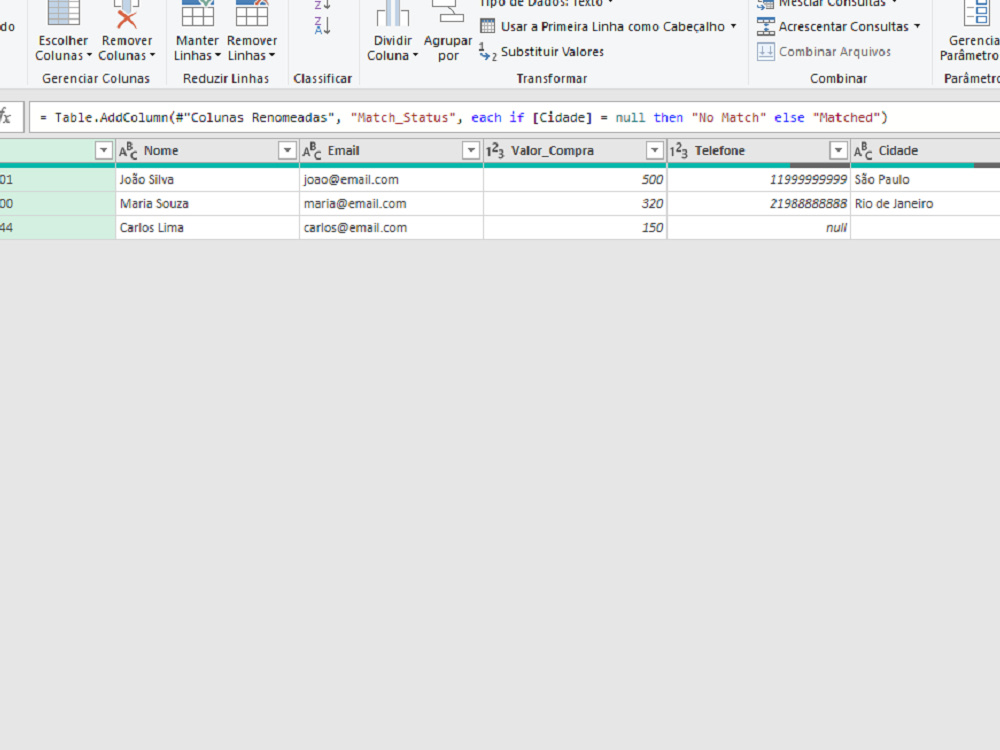Screen dimensions: 1000x750
Task: Open Email column filter dropdown
Action: click(x=471, y=151)
